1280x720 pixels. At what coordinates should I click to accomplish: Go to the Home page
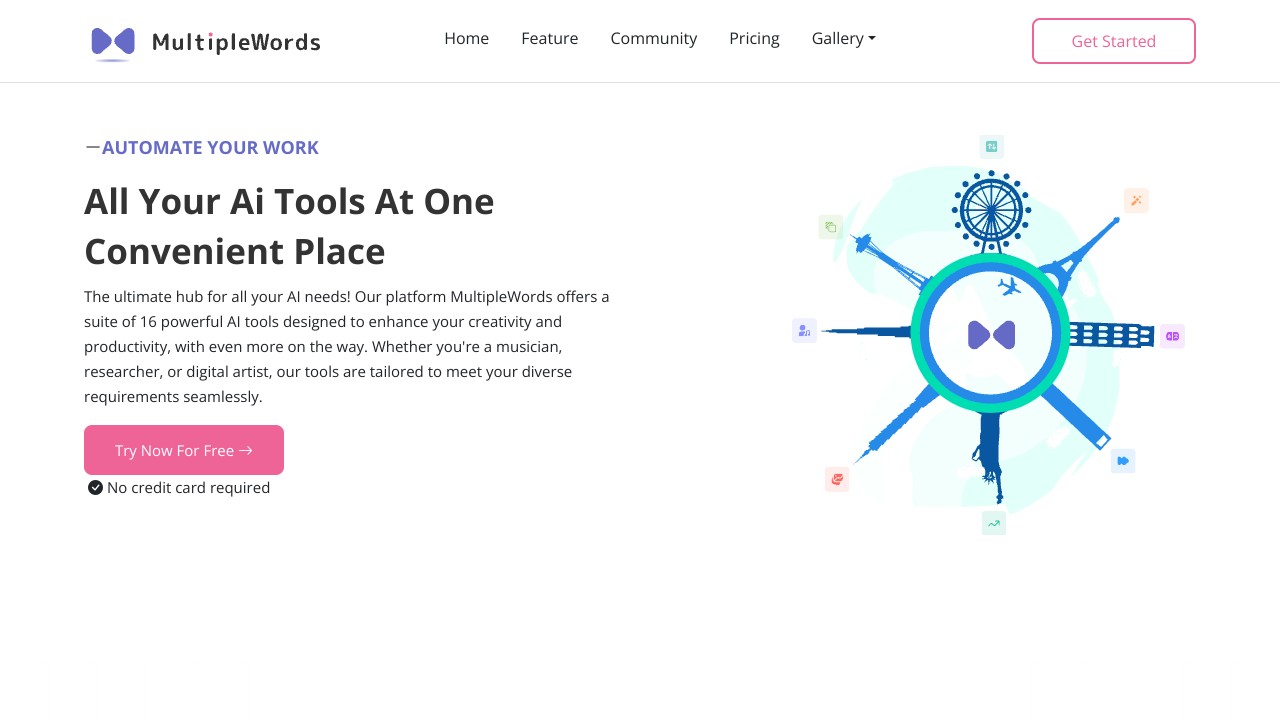click(x=467, y=38)
